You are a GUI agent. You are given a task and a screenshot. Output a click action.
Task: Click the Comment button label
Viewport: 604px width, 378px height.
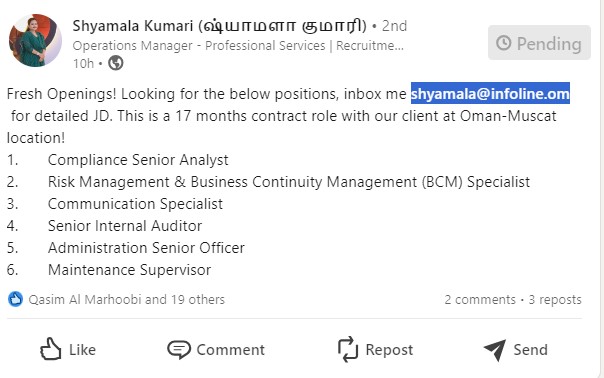230,350
